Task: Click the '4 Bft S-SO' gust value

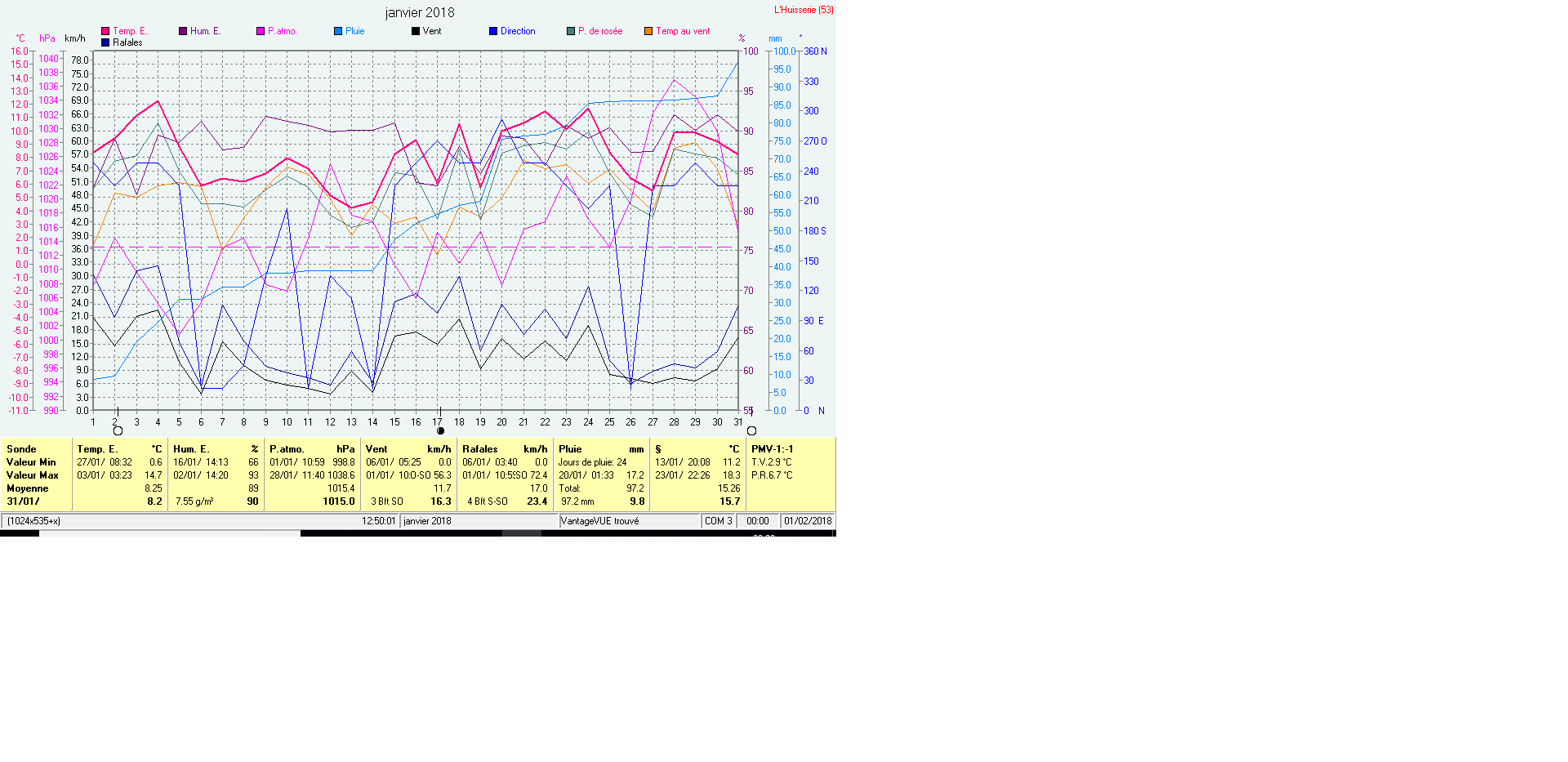Action: point(488,501)
